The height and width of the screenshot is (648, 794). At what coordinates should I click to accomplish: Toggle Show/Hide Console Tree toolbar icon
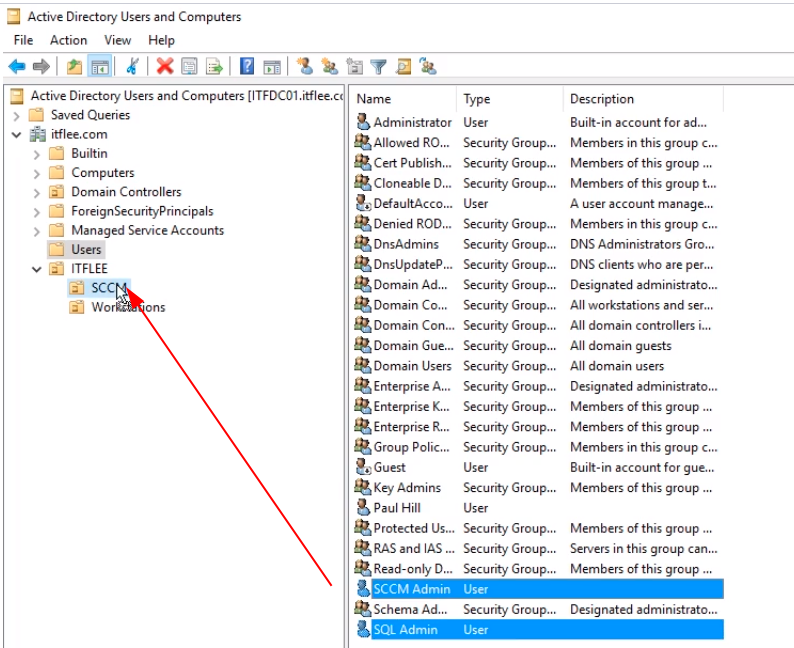point(99,67)
